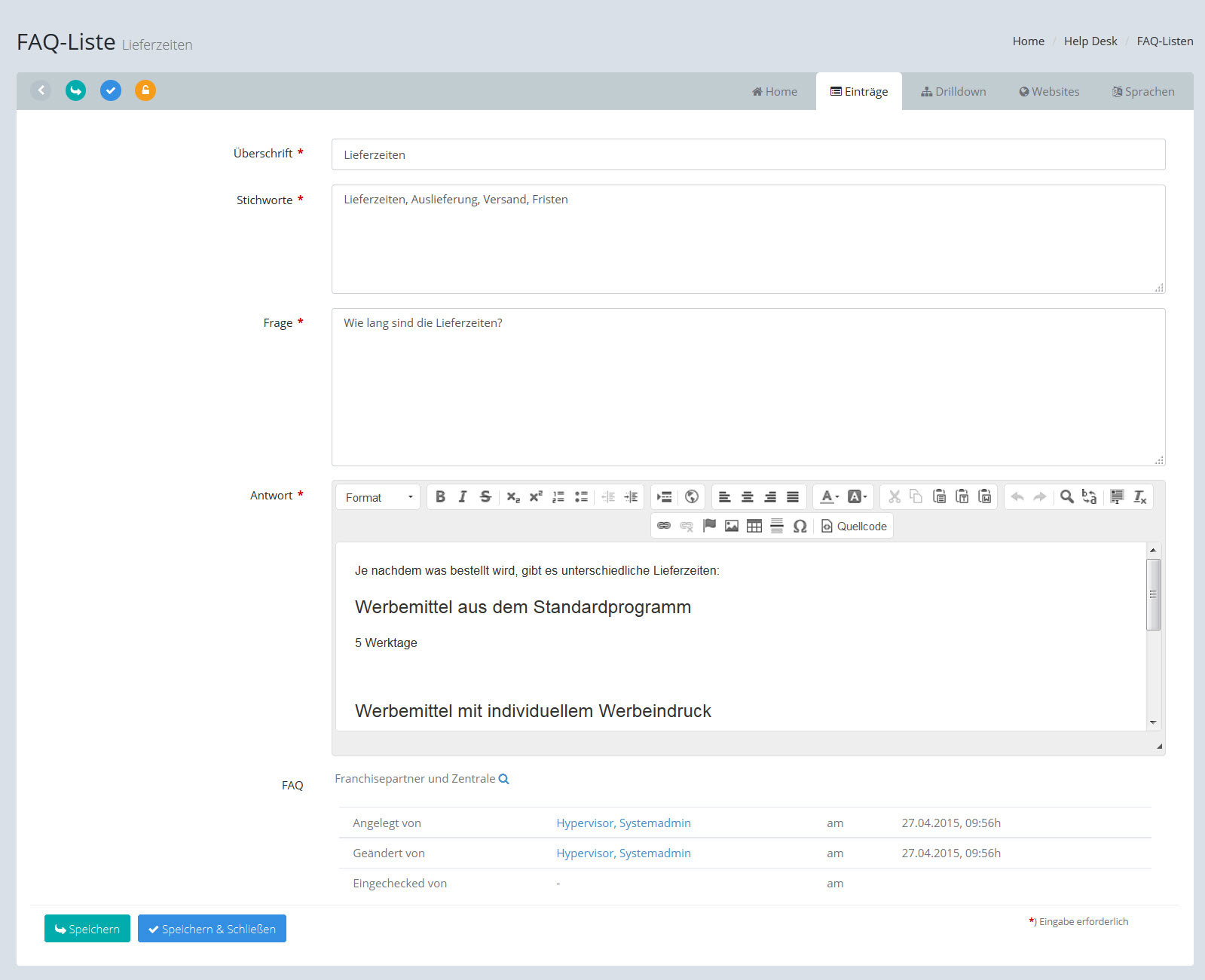Click the Speichern & Schließen button
1205x980 pixels.
tap(212, 929)
